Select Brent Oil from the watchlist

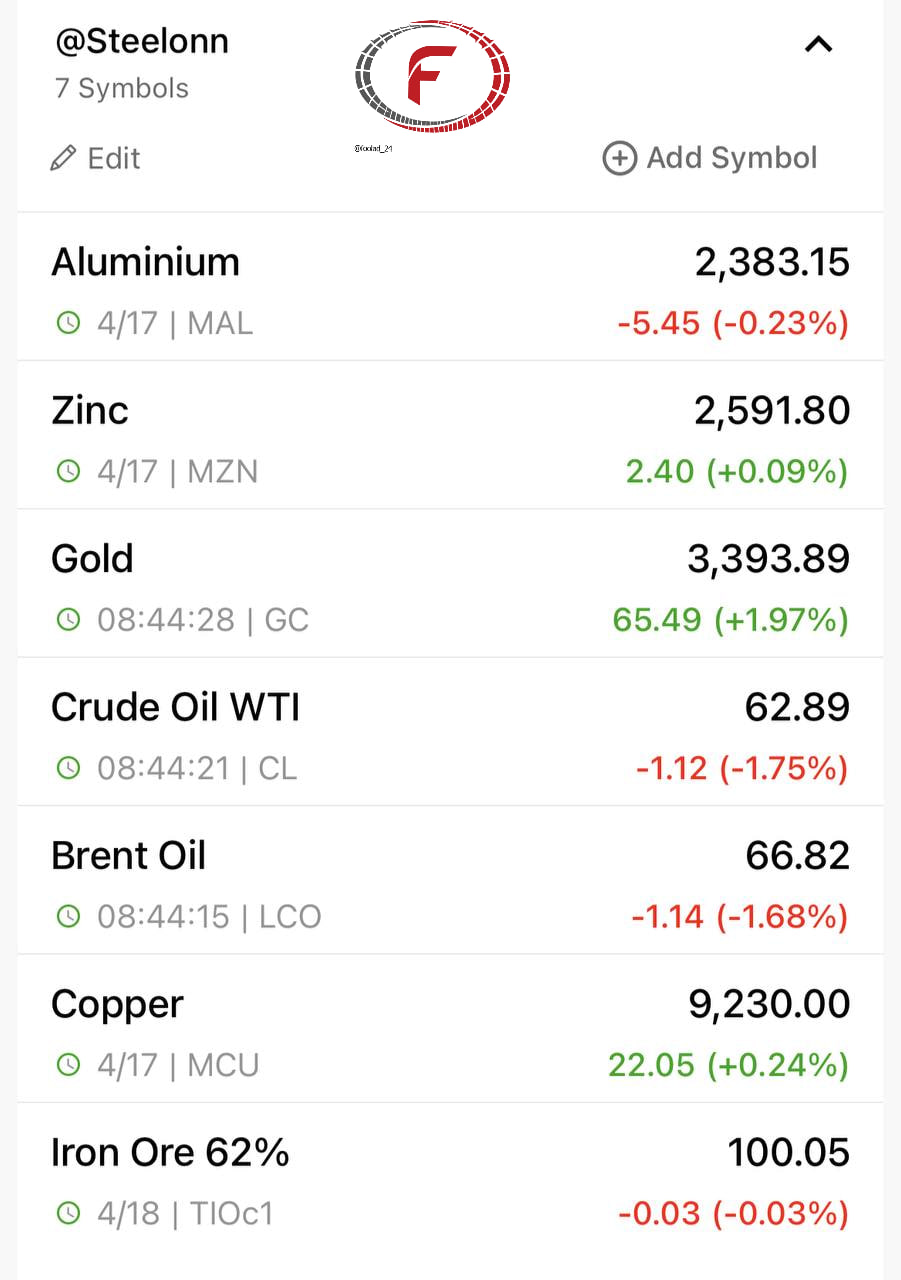point(129,856)
